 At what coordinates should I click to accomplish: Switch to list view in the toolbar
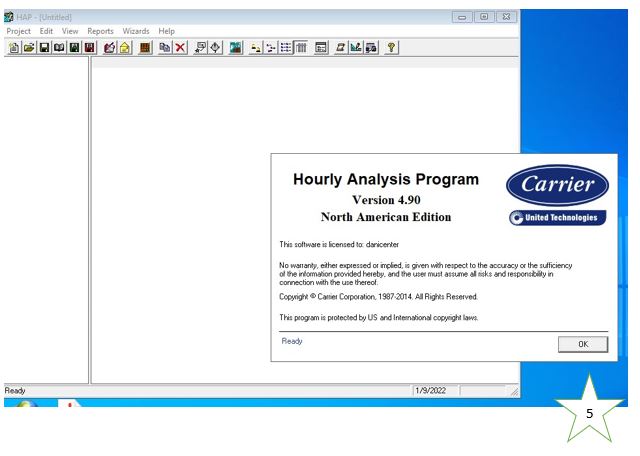(286, 47)
